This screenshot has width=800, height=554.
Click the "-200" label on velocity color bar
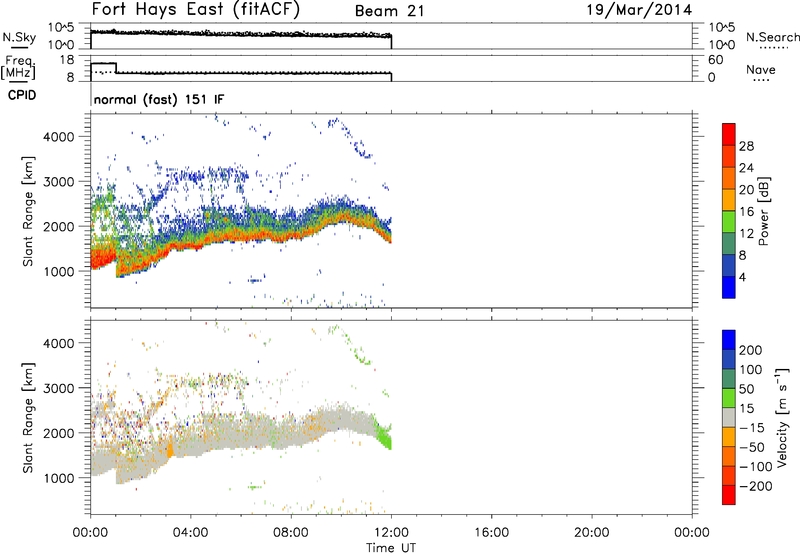pos(756,486)
